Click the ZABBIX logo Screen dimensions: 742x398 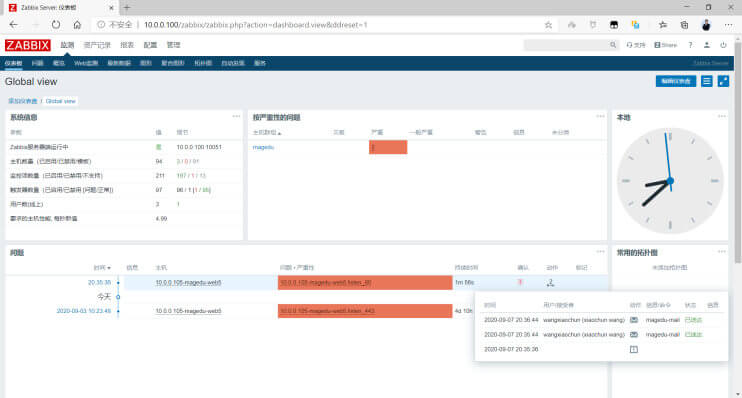click(x=27, y=45)
